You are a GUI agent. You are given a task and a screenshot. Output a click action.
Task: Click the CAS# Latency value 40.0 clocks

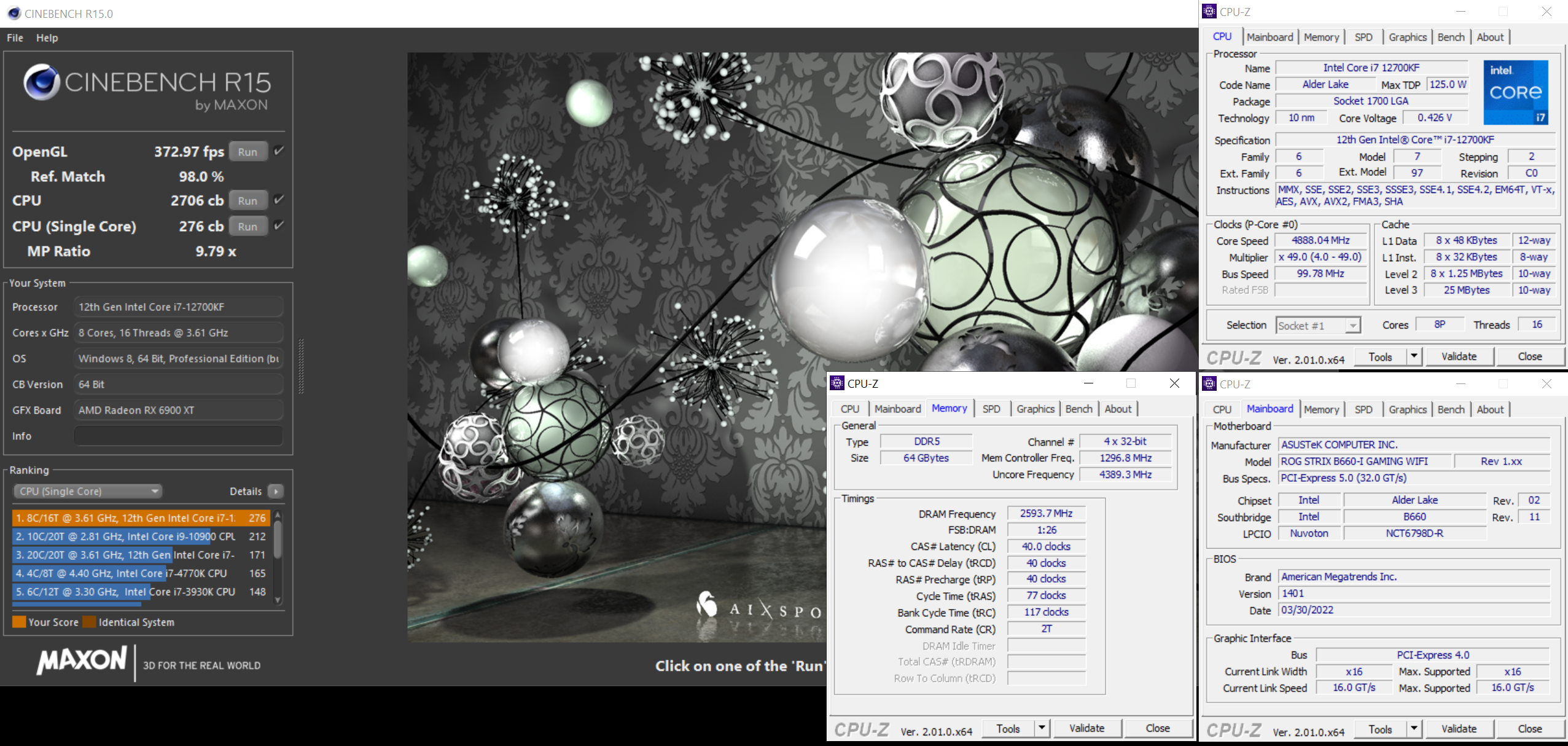point(1046,546)
